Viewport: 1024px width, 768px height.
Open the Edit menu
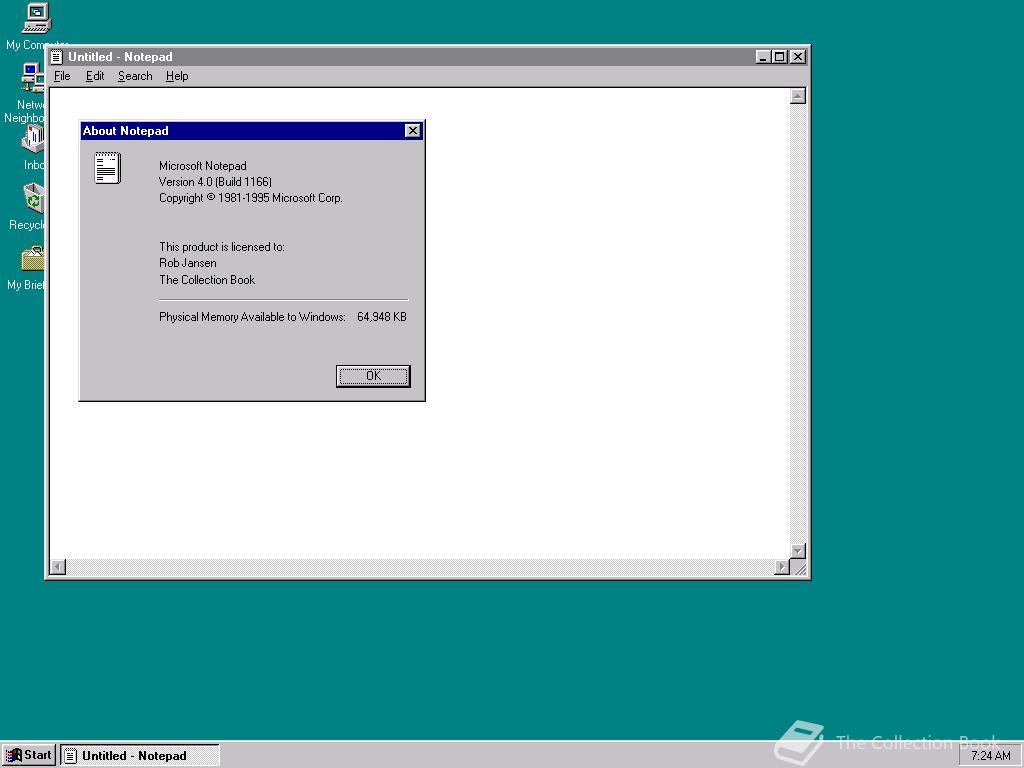click(95, 76)
